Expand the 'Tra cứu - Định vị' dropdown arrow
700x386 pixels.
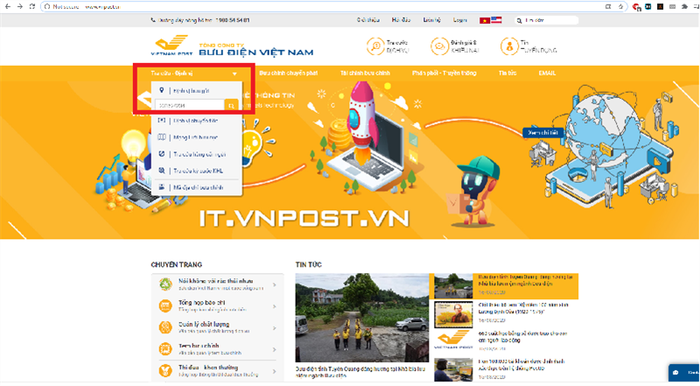point(235,74)
